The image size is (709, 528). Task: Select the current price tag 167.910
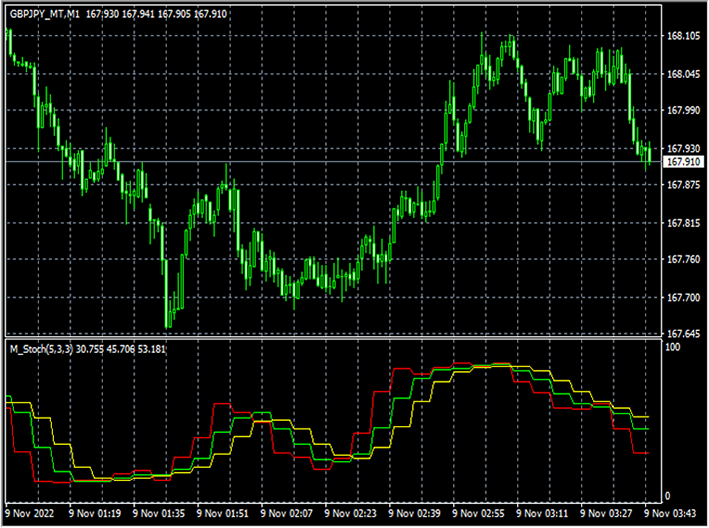click(684, 162)
